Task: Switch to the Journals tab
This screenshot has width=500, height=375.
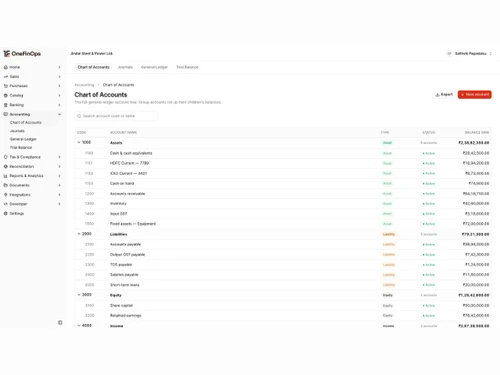Action: coord(125,67)
